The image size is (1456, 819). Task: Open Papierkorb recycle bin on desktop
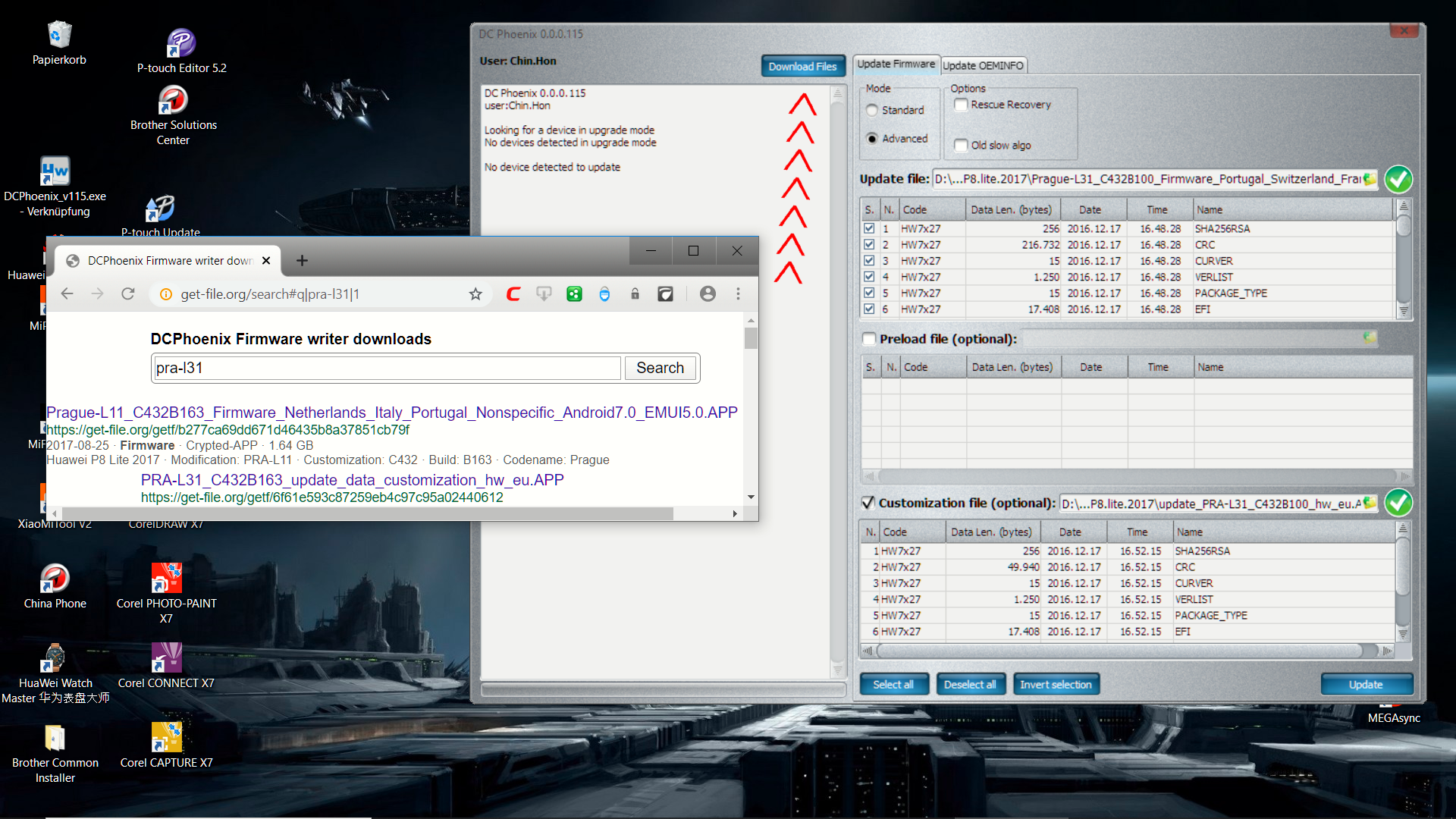[x=59, y=43]
